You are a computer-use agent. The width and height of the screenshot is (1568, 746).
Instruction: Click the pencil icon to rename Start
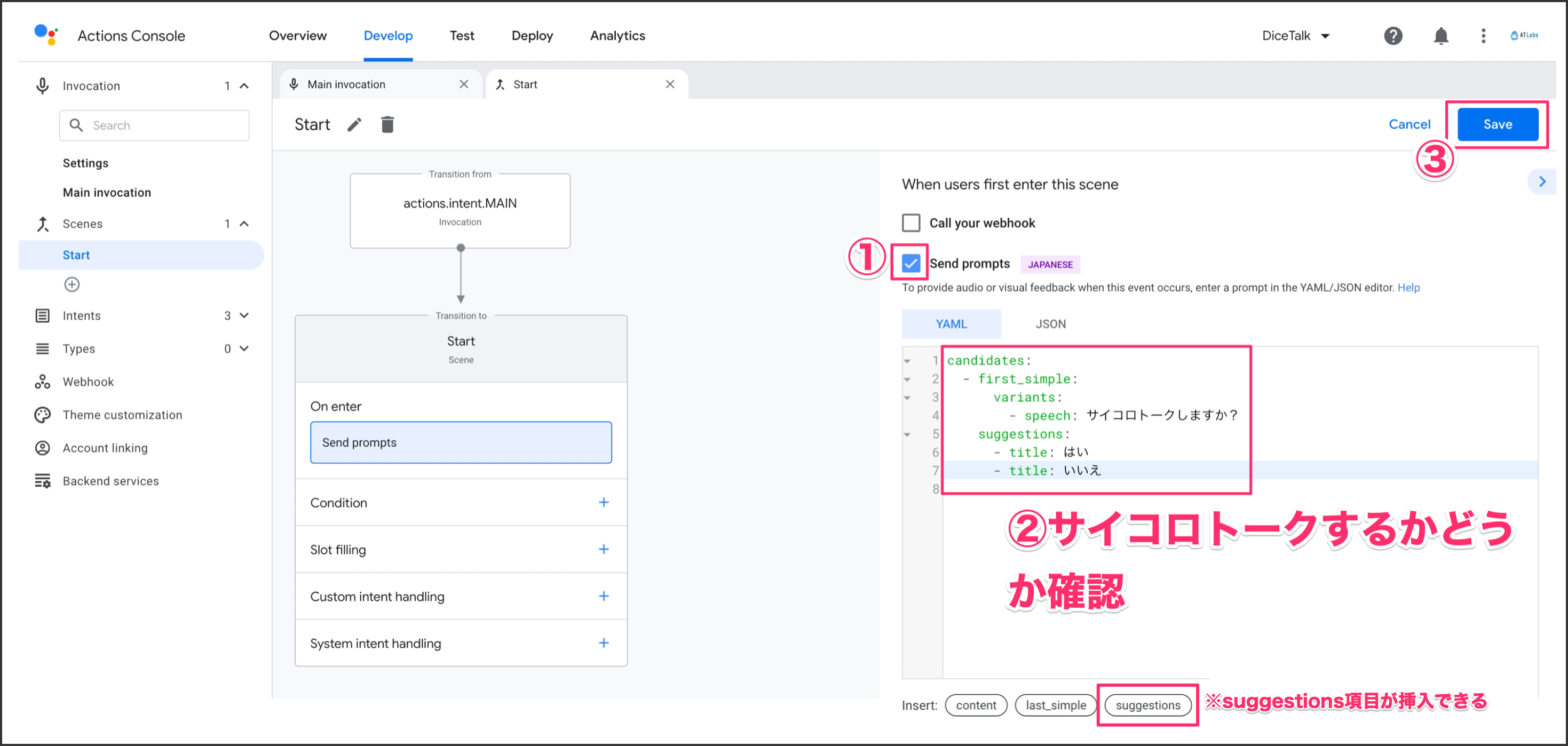[x=354, y=125]
